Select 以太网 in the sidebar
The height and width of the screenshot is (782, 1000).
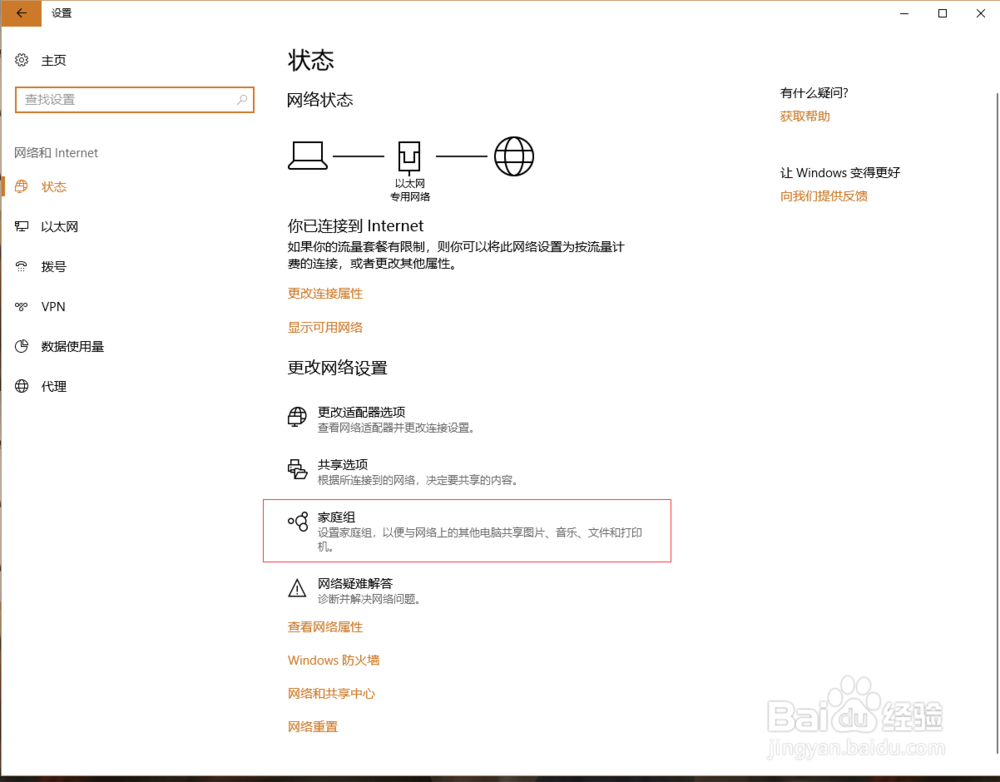[x=55, y=226]
